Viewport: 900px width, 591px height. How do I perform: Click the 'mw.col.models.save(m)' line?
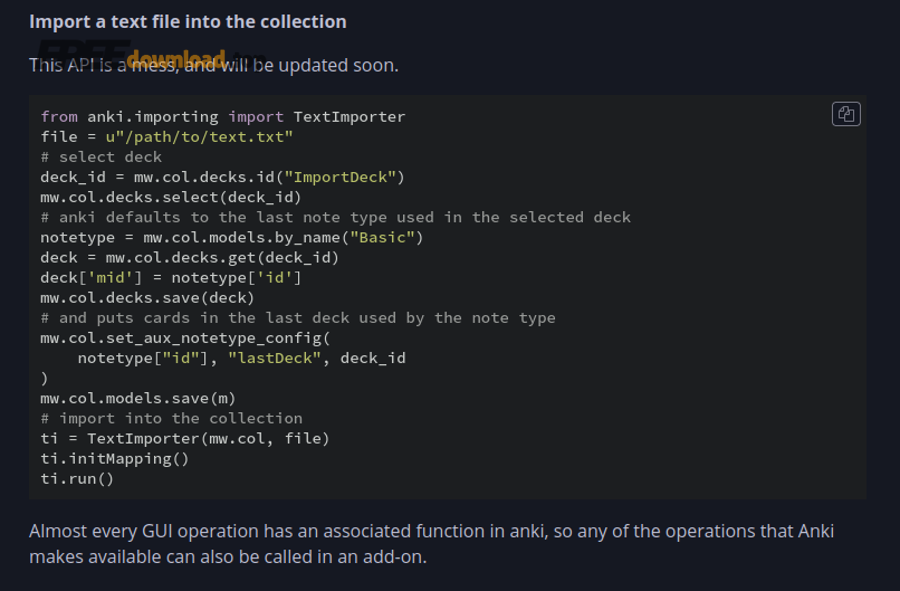click(138, 398)
